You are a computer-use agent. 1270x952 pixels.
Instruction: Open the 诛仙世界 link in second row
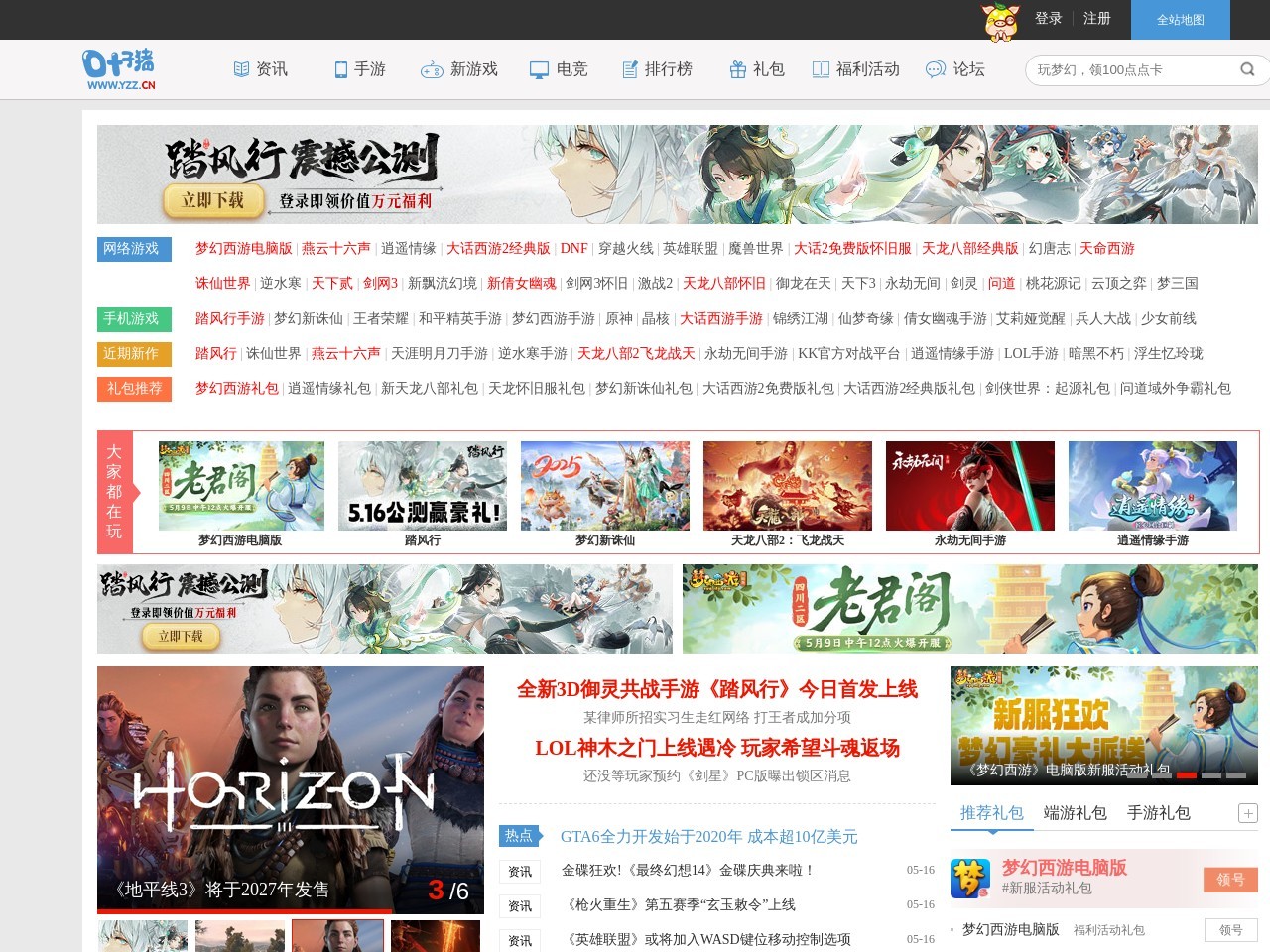[x=223, y=284]
